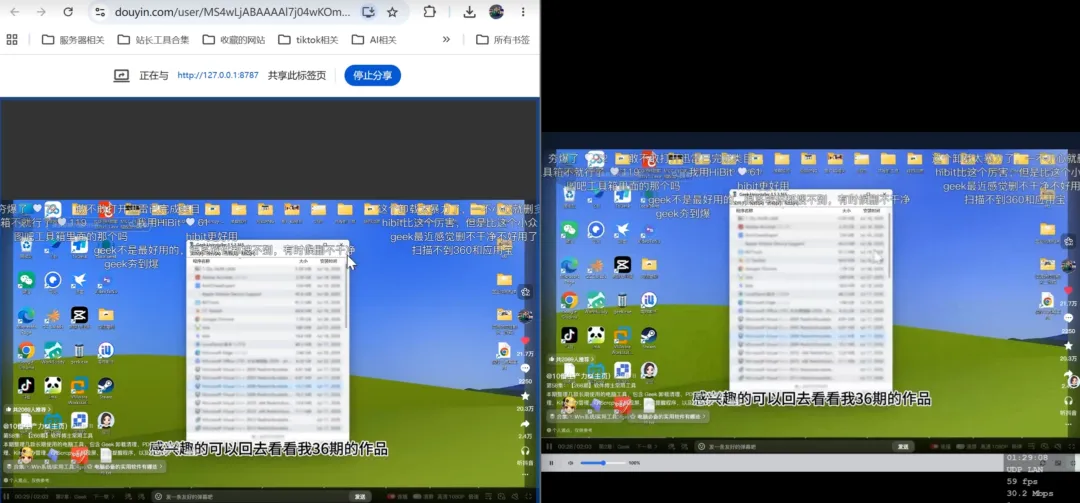Click the install/cast icon in the address bar
Screen dimensions: 1080x503
(x=368, y=12)
